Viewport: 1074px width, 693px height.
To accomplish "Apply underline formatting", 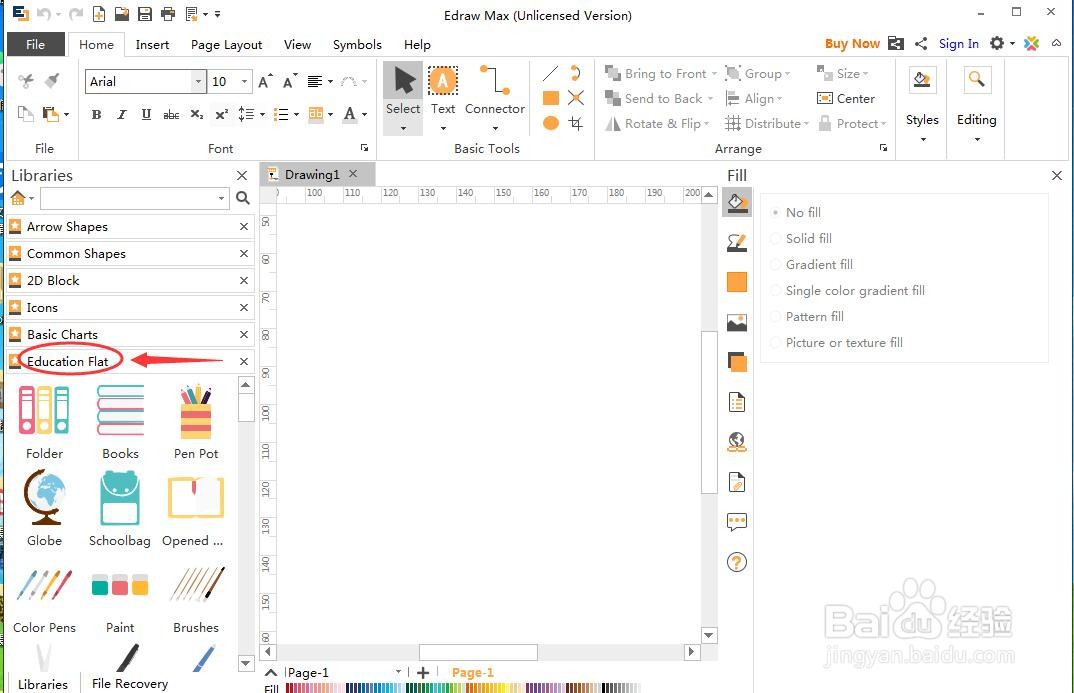I will coord(146,114).
